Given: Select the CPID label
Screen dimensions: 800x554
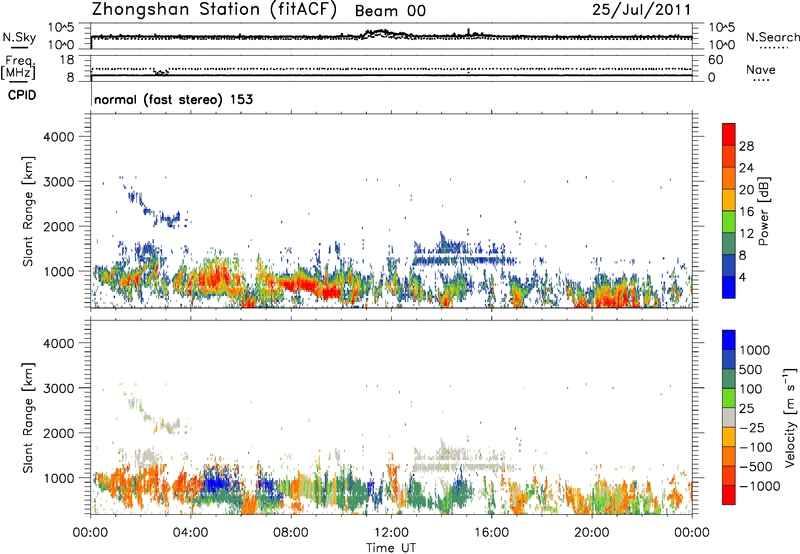Looking at the screenshot, I should point(22,95).
